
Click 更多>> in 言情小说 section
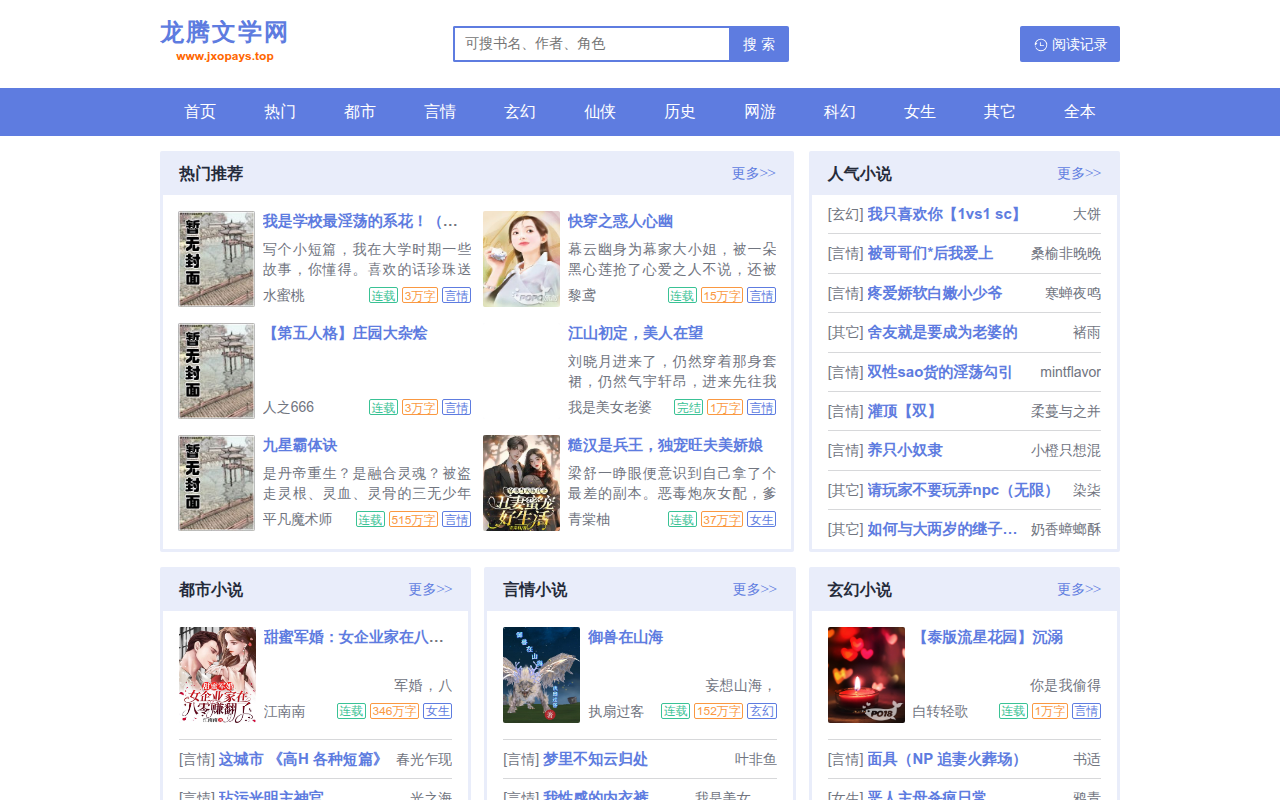(754, 589)
